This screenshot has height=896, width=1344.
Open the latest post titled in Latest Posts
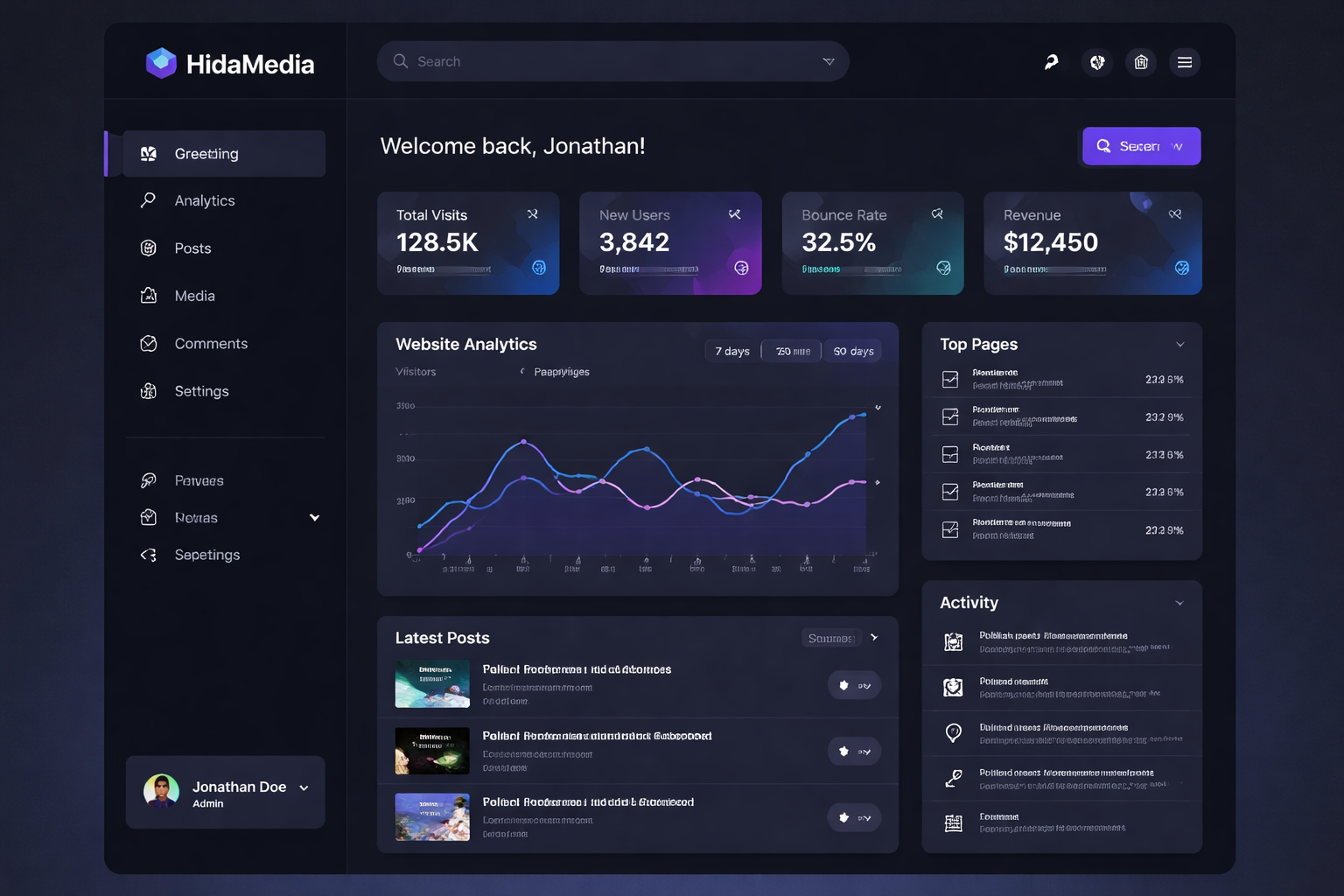pyautogui.click(x=577, y=669)
